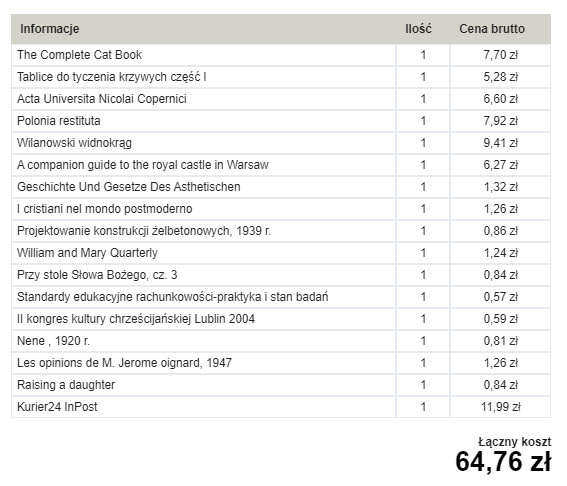
Task: Click the Ilość column header
Action: coord(418,29)
